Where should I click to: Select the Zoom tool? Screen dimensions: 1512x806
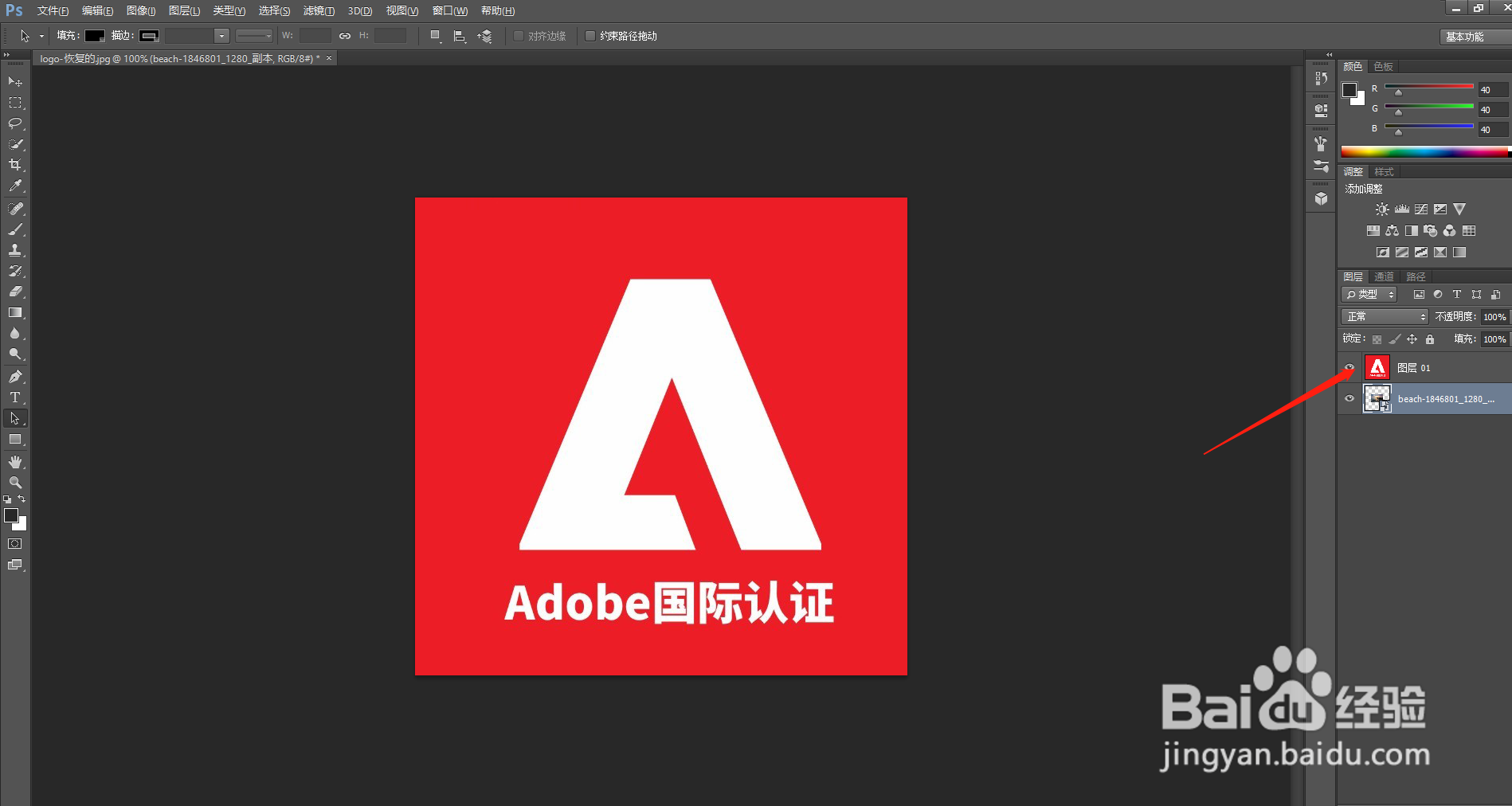pyautogui.click(x=15, y=483)
